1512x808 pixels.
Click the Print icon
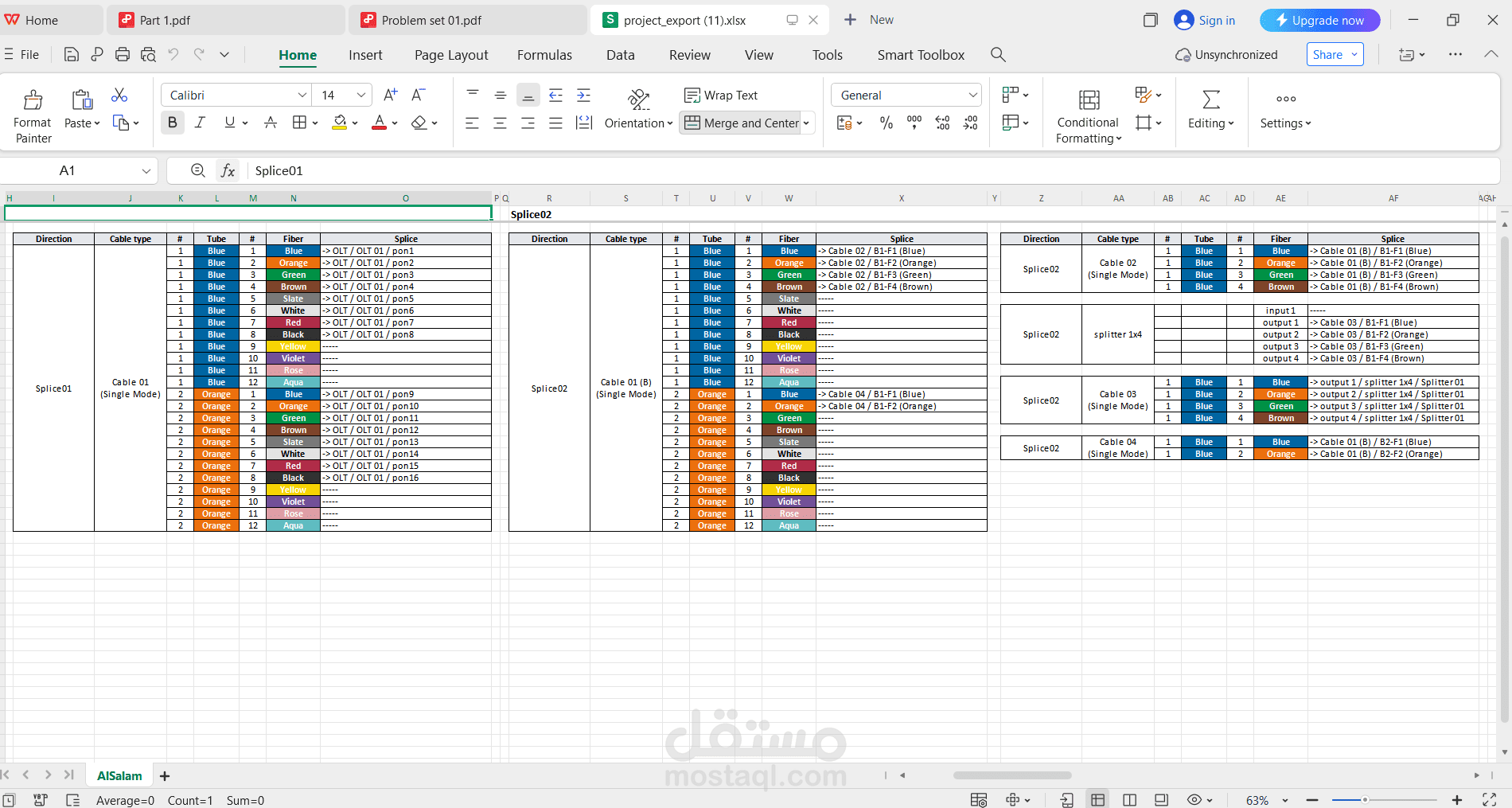[123, 54]
